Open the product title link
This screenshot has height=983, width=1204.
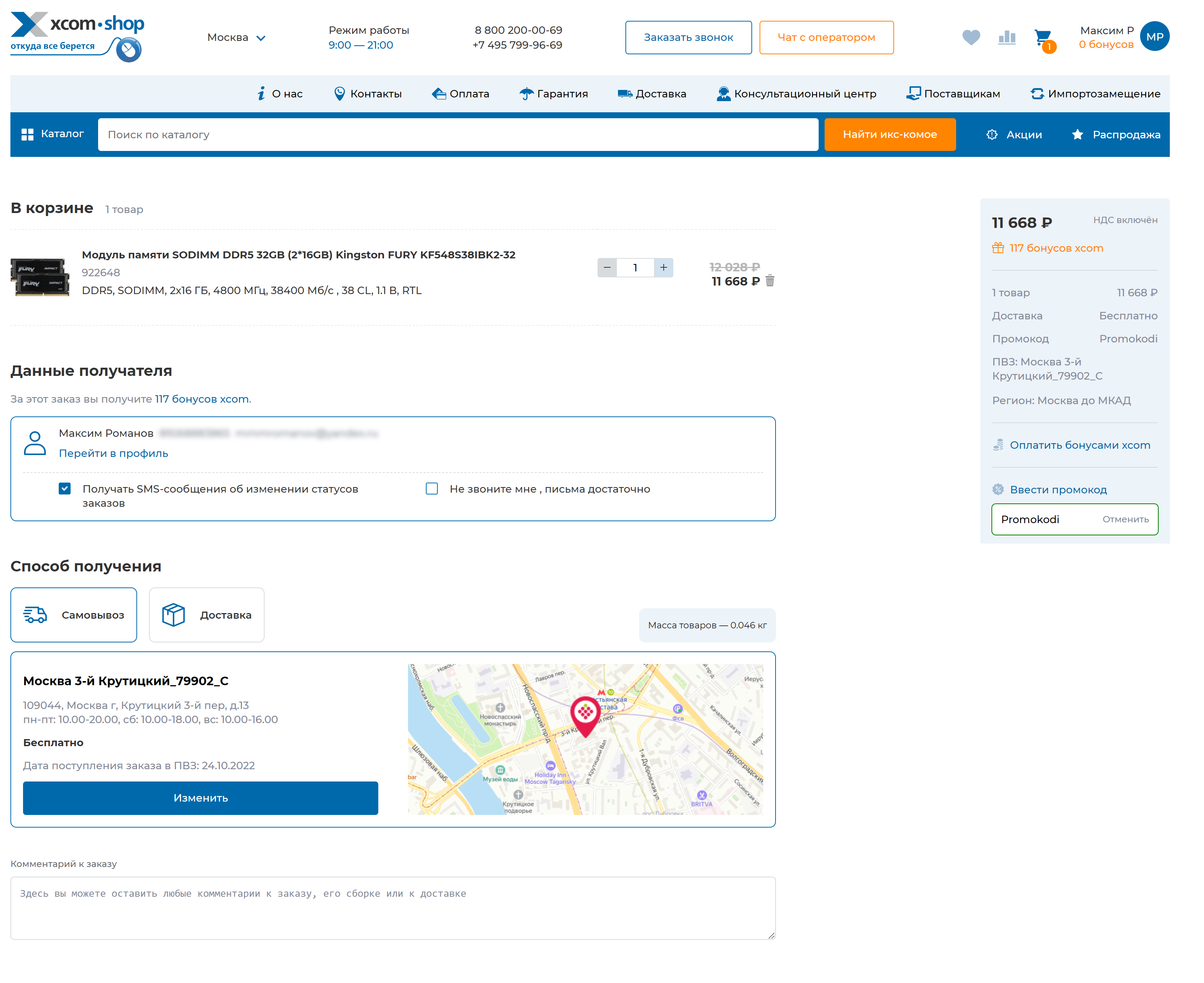pyautogui.click(x=298, y=255)
